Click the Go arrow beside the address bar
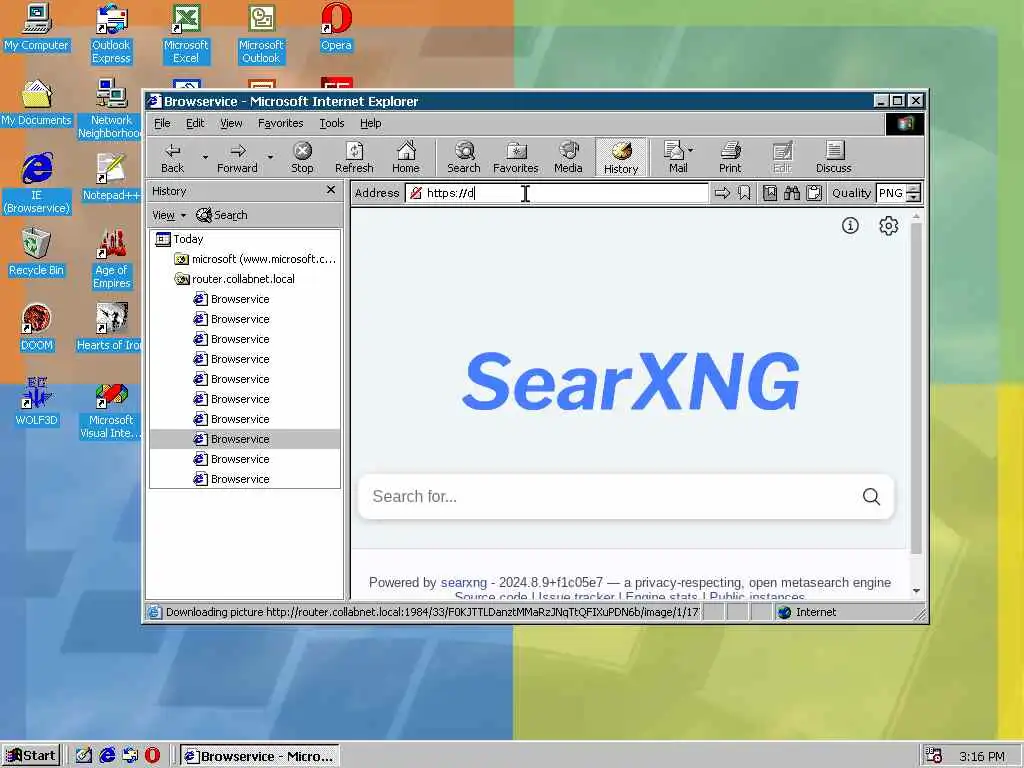 722,193
